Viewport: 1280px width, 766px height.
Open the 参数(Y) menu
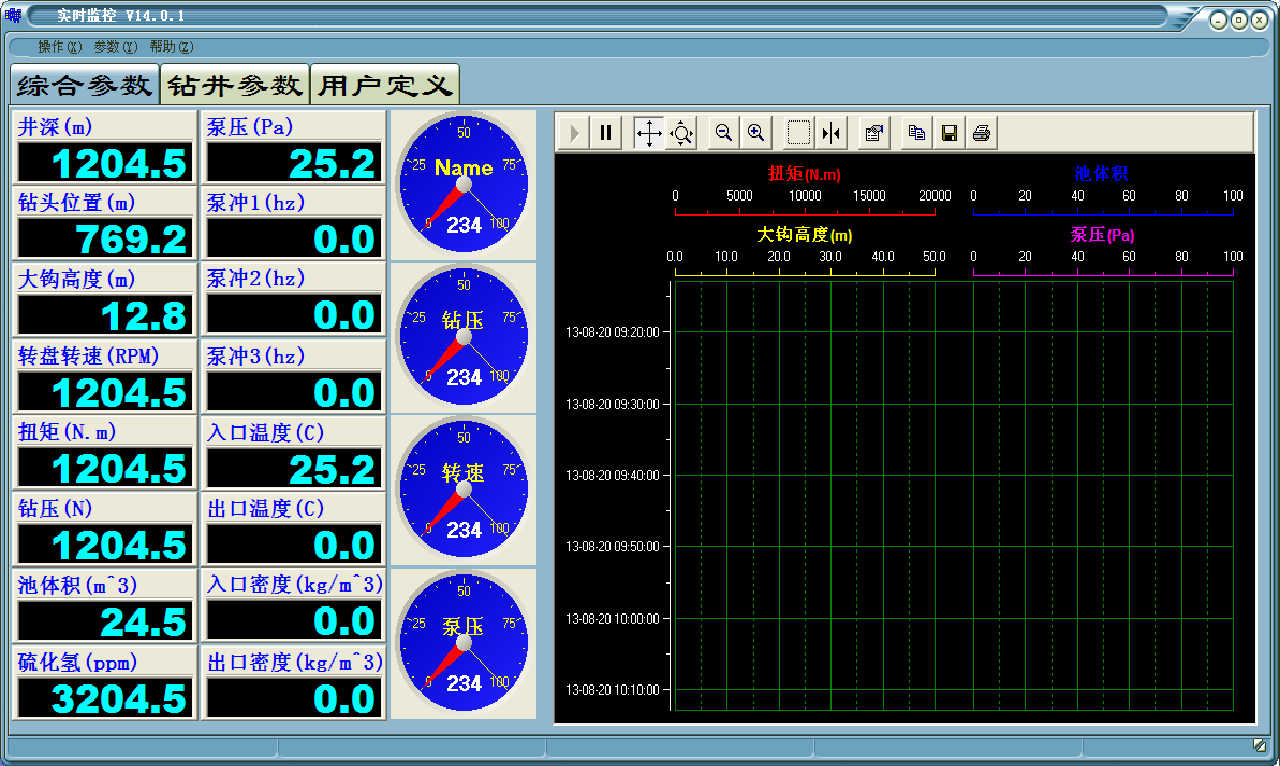click(x=116, y=47)
